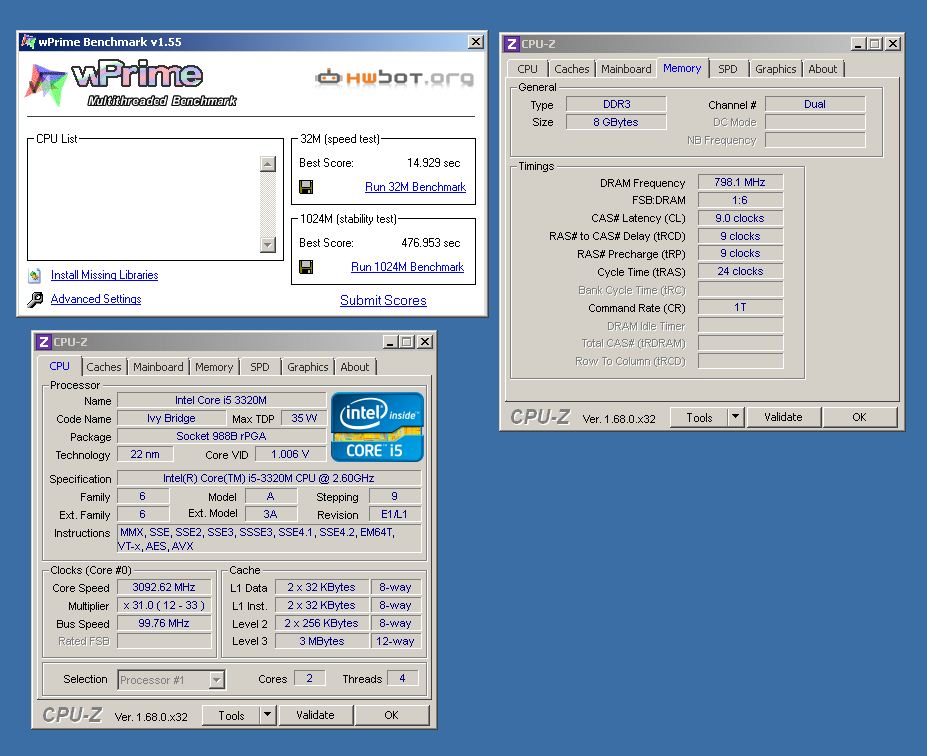
Task: Click scroll down arrow in CPU List
Action: click(x=268, y=244)
